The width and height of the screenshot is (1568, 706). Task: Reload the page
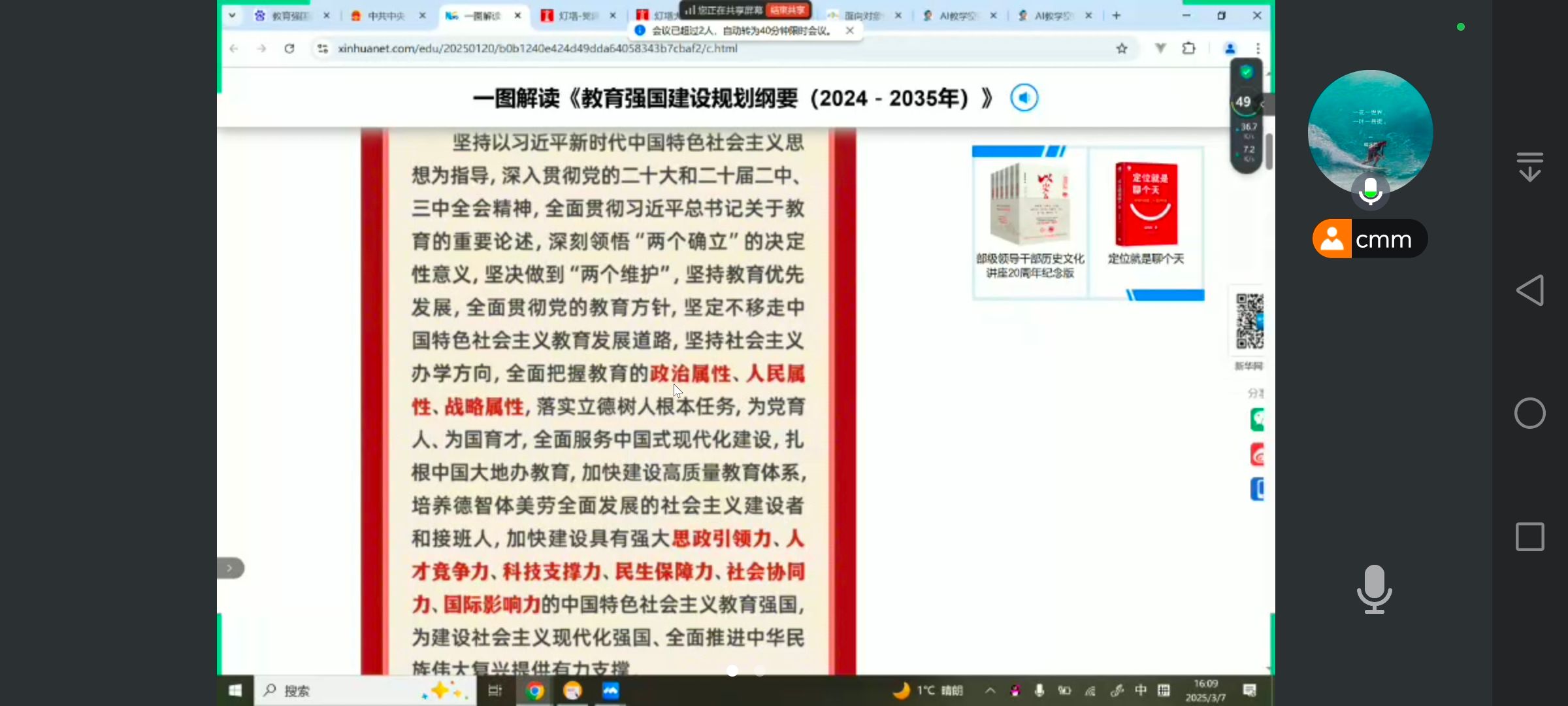[289, 48]
